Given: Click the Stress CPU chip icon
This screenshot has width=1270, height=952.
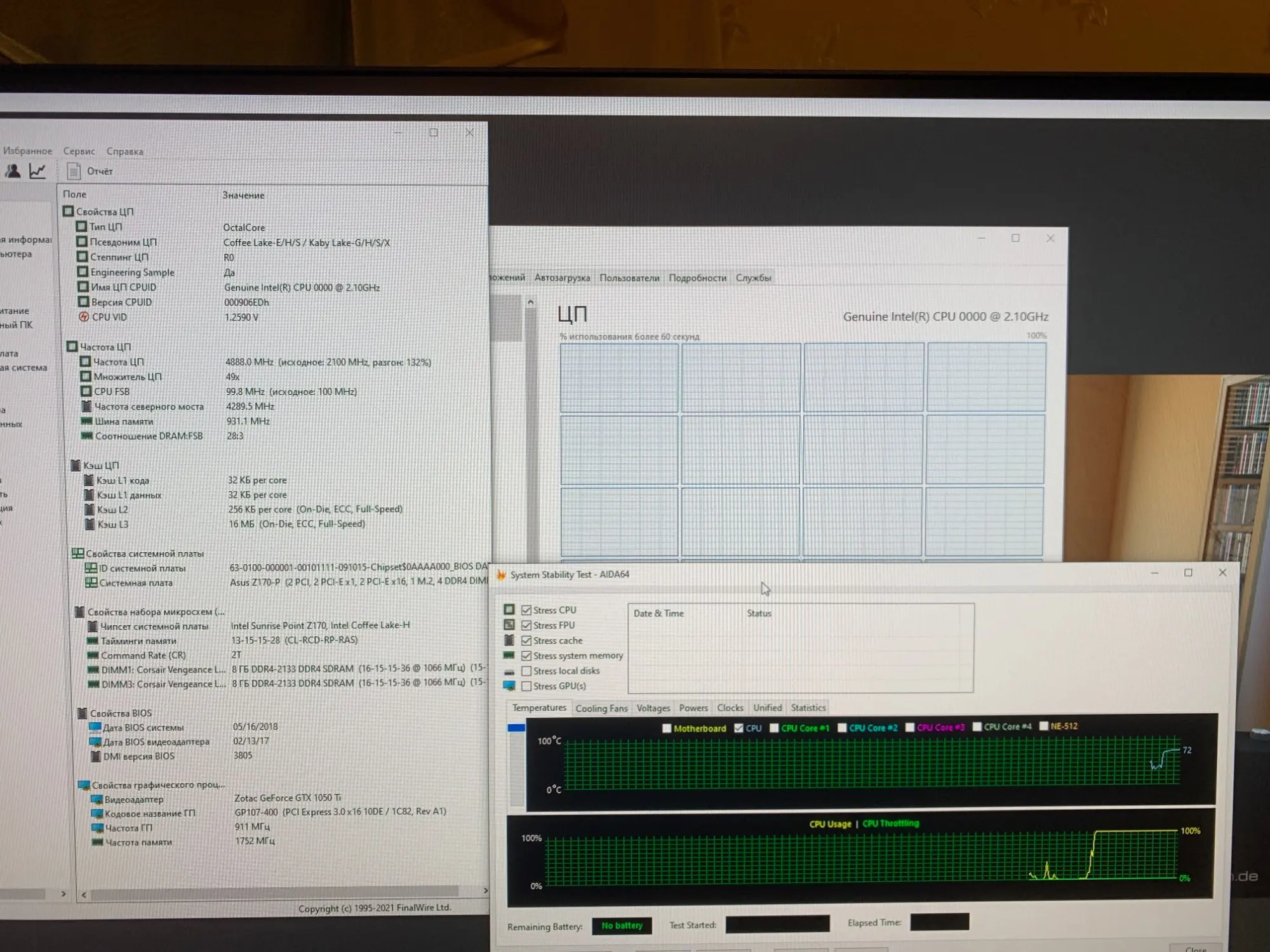Looking at the screenshot, I should [509, 609].
